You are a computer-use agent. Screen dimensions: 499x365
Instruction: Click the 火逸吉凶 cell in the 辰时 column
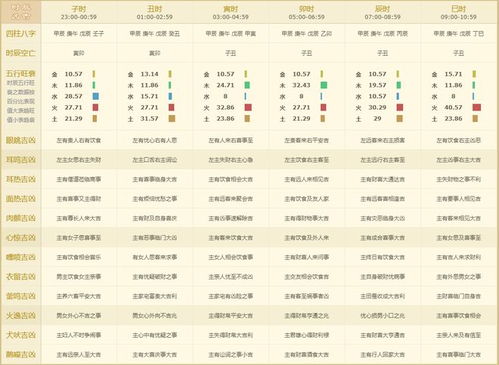(x=383, y=315)
